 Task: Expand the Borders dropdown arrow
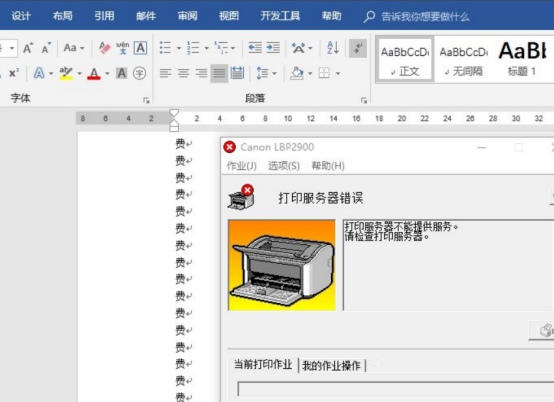point(338,74)
